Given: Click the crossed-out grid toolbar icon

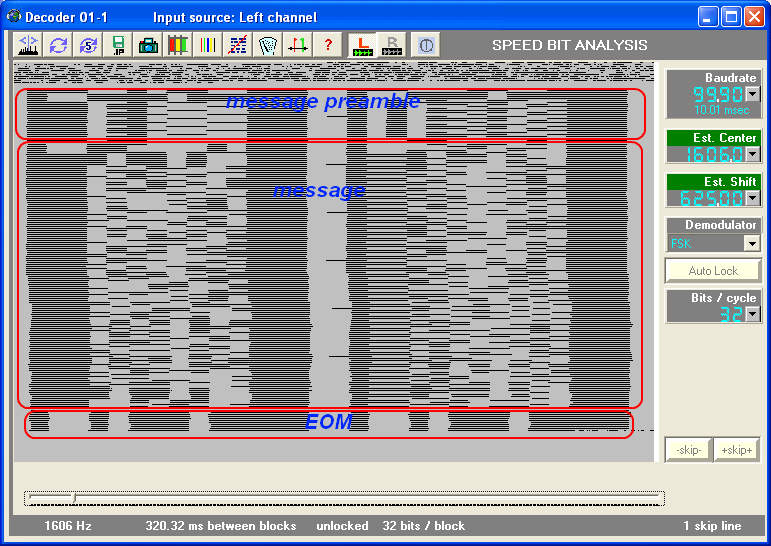Looking at the screenshot, I should click(238, 45).
